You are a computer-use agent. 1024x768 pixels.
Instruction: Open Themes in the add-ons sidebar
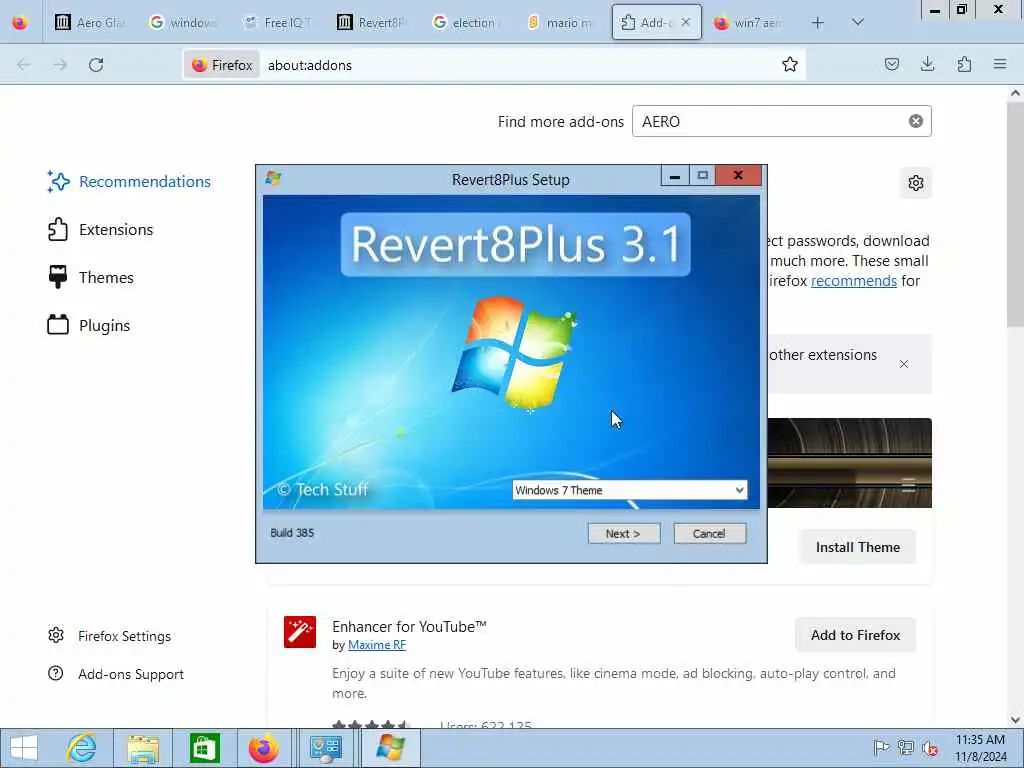pyautogui.click(x=91, y=278)
